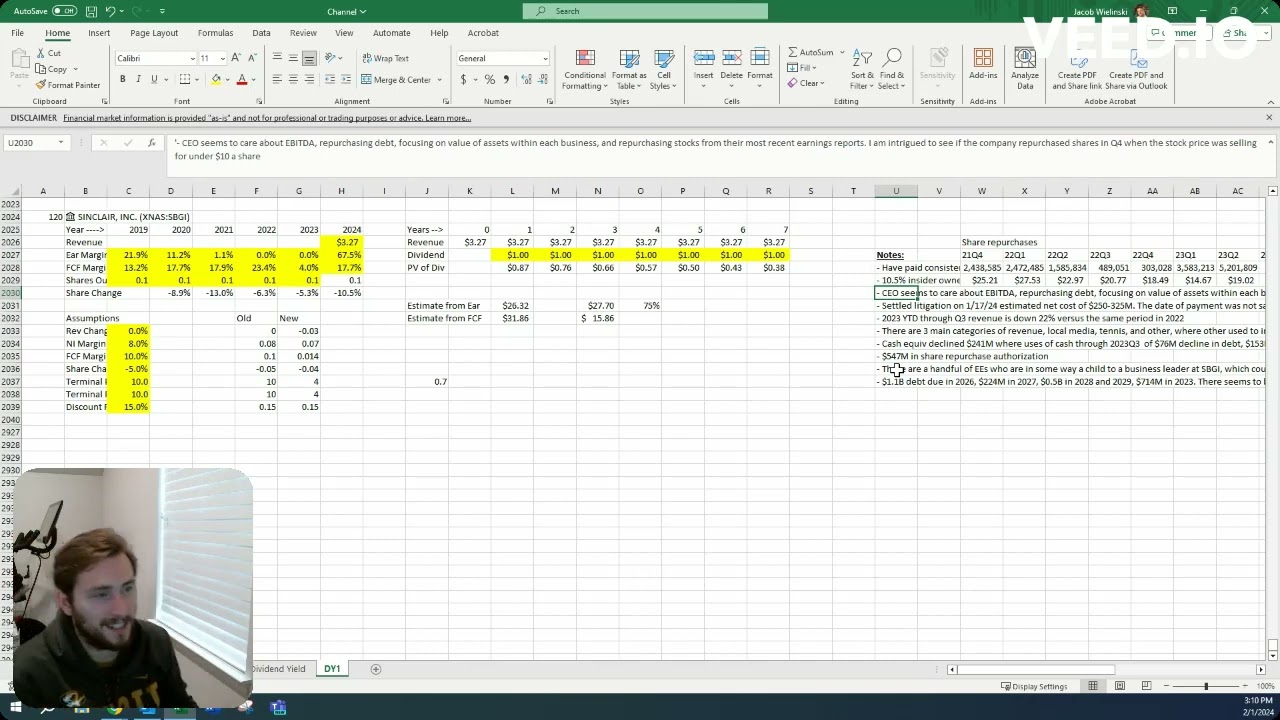Select the DY1 sheet tab
The image size is (1280, 720).
coord(332,669)
